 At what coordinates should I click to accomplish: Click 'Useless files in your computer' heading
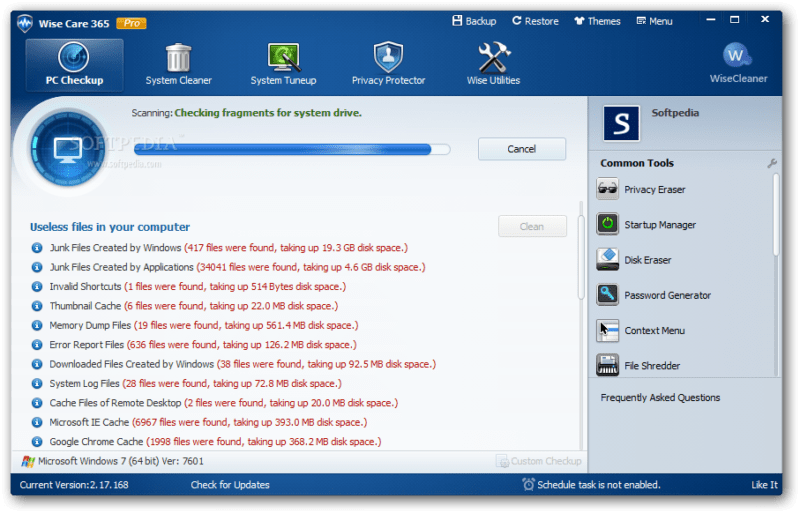pyautogui.click(x=110, y=227)
